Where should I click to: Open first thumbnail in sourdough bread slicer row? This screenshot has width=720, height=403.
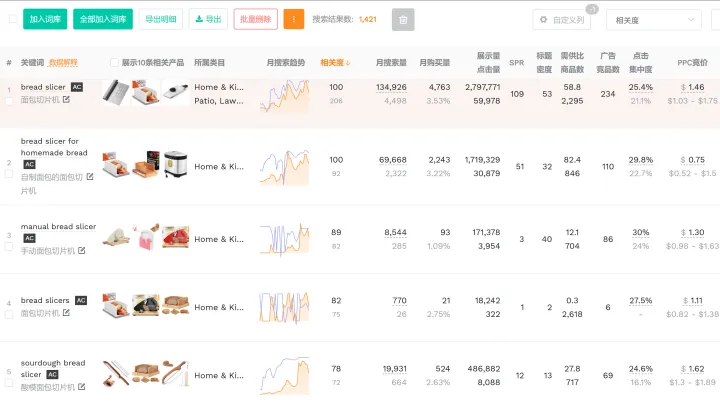[x=116, y=374]
